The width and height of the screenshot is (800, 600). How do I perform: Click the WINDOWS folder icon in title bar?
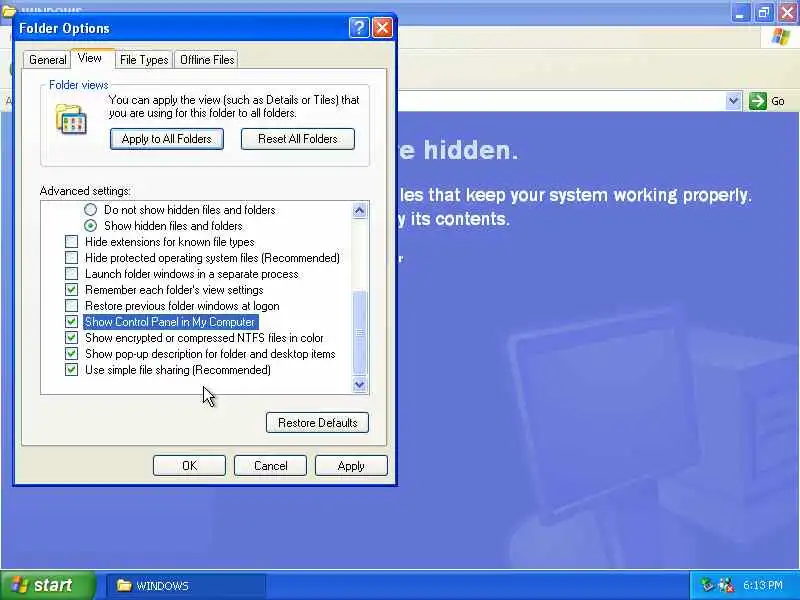[8, 10]
